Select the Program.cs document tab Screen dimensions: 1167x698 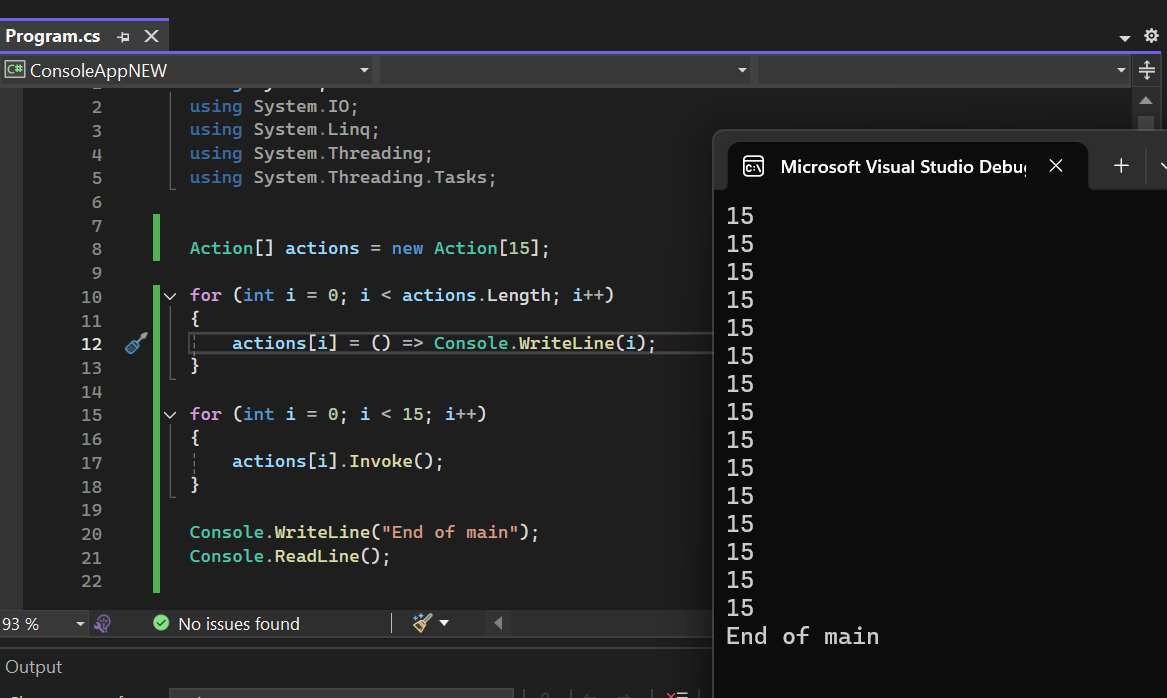pyautogui.click(x=53, y=36)
